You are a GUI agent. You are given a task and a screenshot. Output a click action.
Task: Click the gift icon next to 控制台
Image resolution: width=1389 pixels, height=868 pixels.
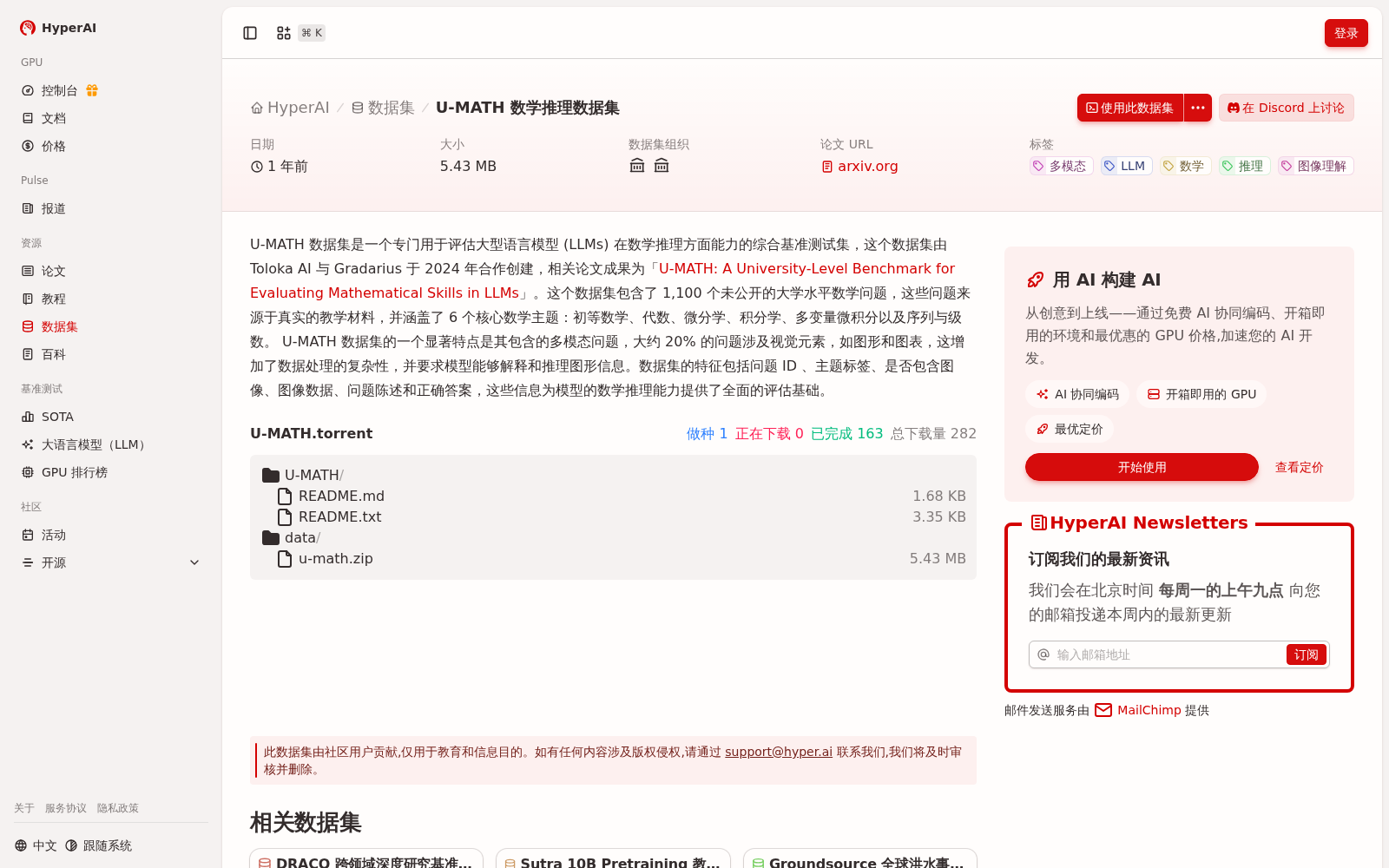point(92,90)
